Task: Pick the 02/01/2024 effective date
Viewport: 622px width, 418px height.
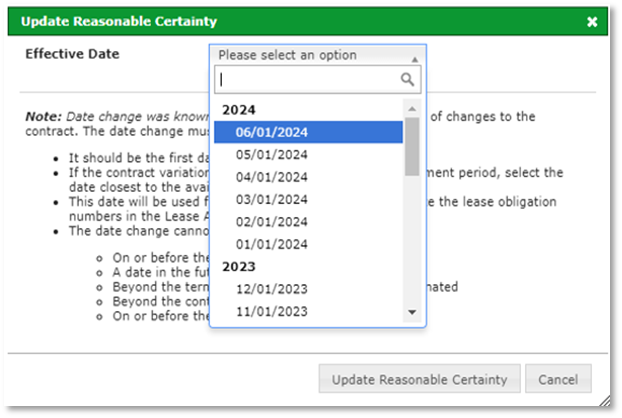Action: click(x=308, y=222)
